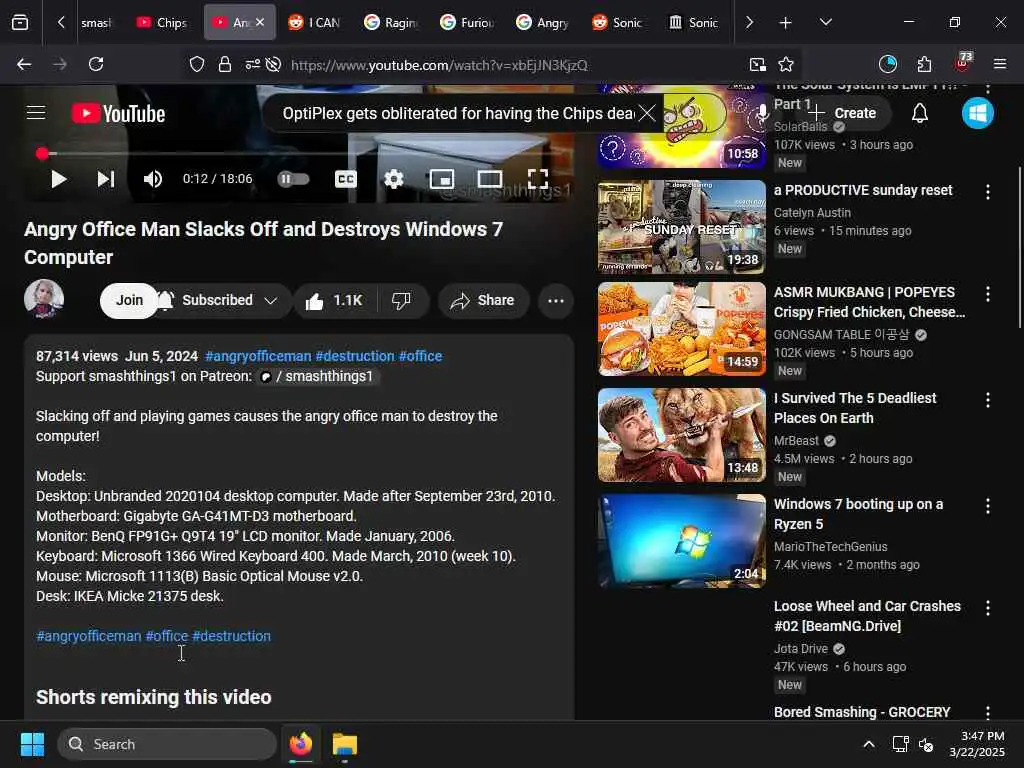
Task: Show hidden system tray icons chevron
Action: (869, 744)
